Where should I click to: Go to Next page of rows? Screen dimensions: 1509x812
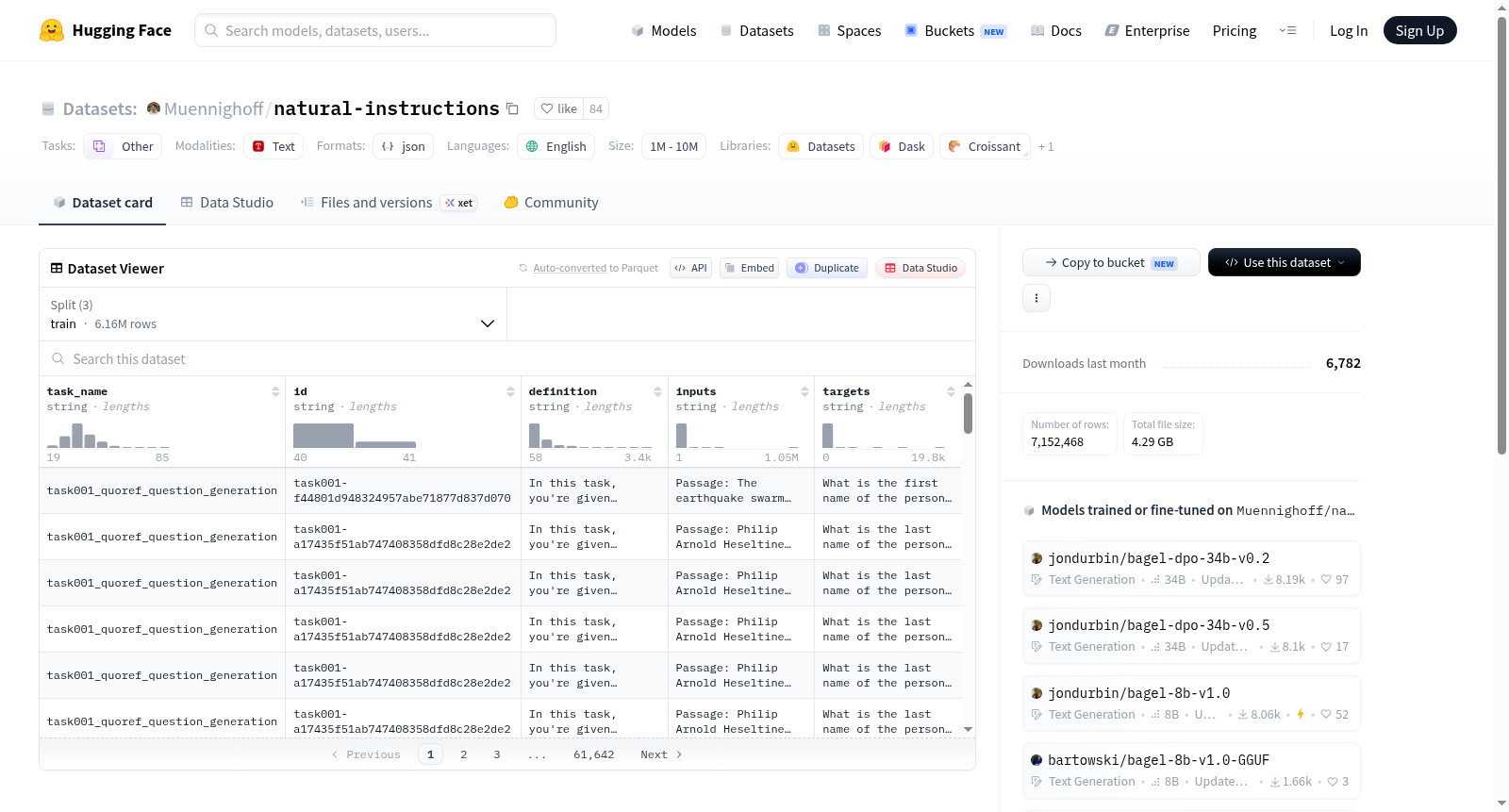[661, 754]
